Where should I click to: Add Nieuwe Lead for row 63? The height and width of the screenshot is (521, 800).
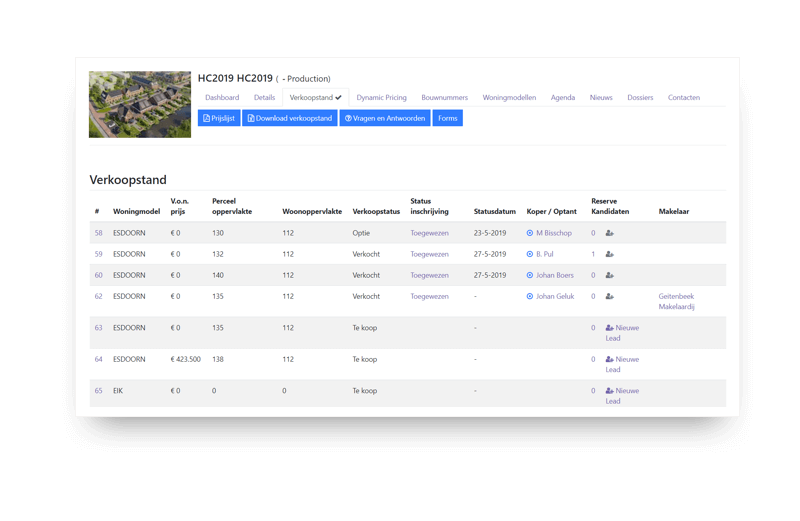tap(622, 333)
